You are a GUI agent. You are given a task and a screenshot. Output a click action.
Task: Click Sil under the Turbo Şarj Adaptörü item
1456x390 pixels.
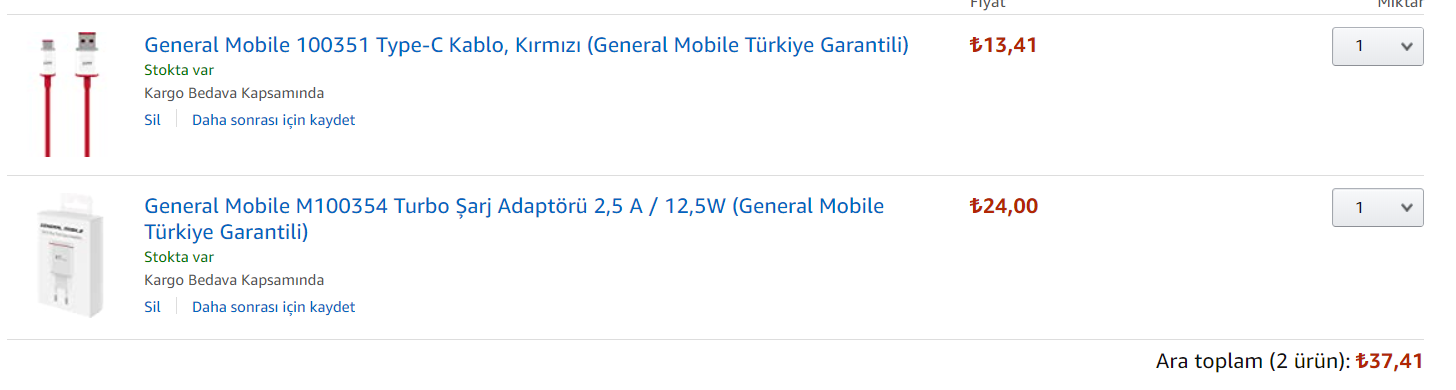click(152, 307)
